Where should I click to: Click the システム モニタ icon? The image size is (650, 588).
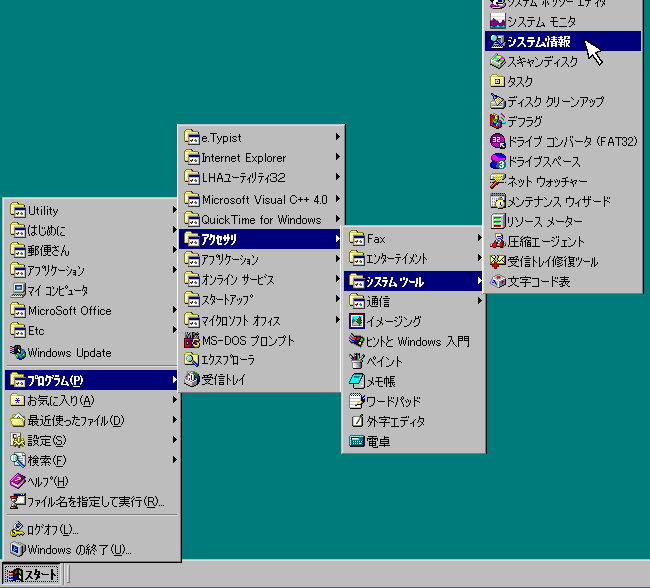[497, 21]
